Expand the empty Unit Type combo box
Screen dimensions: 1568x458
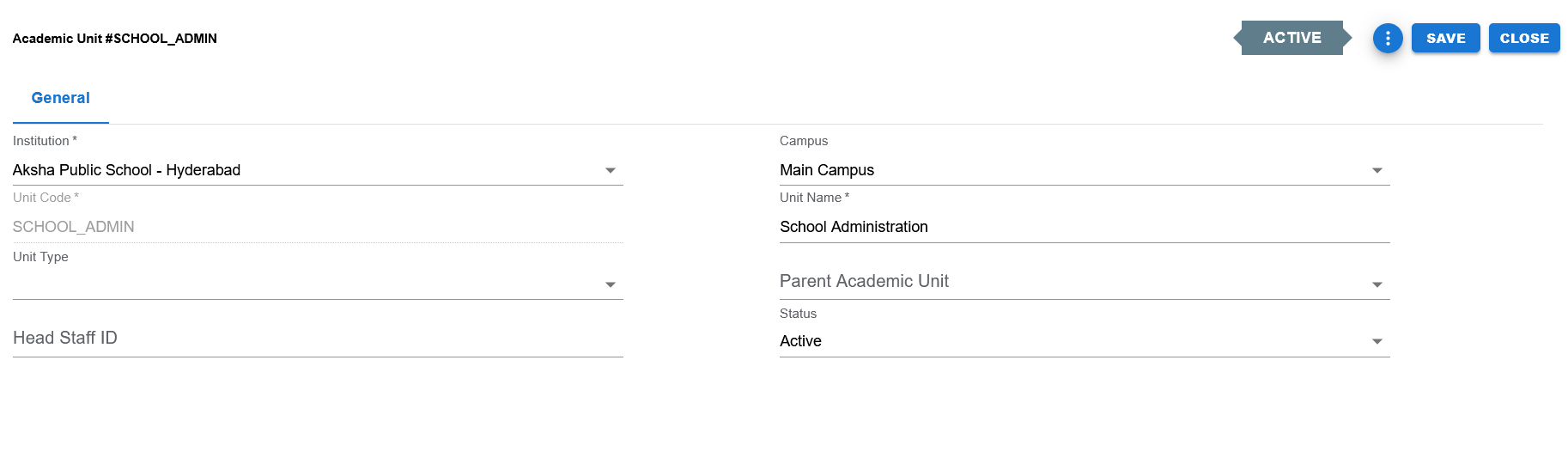pos(318,284)
